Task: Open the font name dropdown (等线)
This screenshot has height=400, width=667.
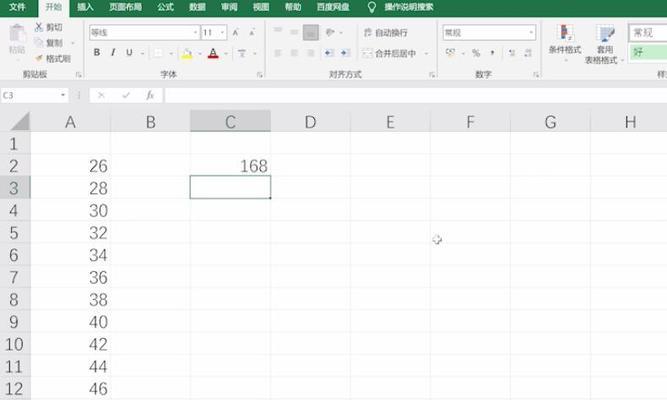Action: click(x=195, y=33)
